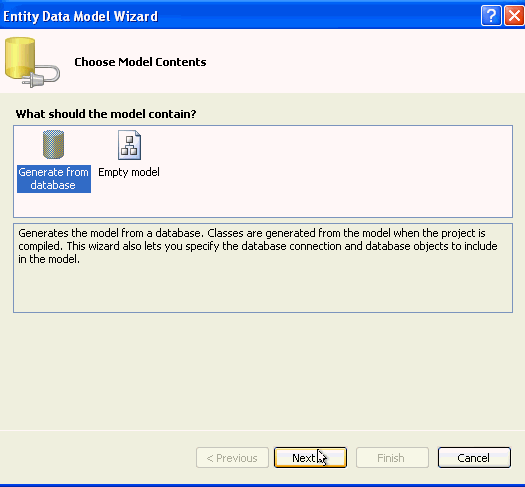
Task: Click the empty footer area left of Previous
Action: point(97,457)
